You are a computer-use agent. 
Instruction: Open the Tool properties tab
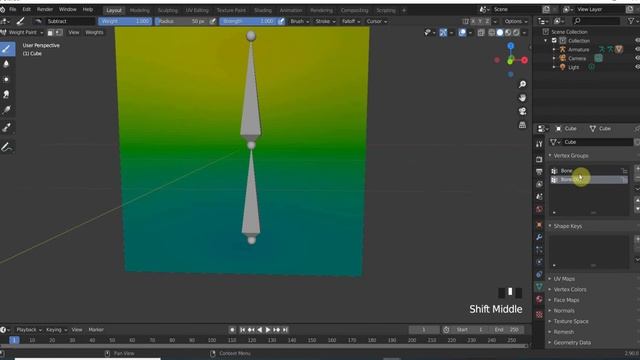539,144
